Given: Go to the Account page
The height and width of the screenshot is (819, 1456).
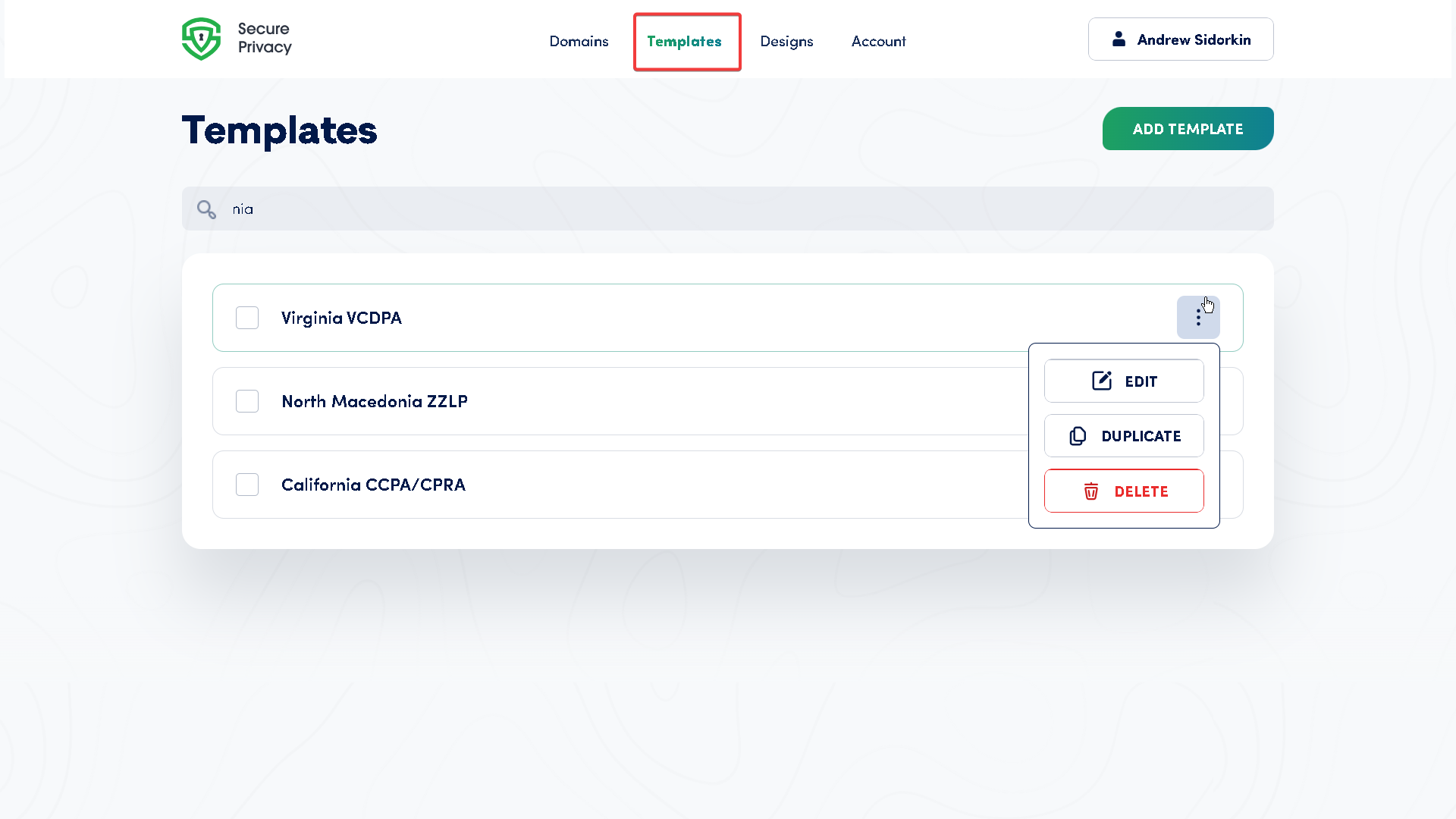Looking at the screenshot, I should coord(878,41).
